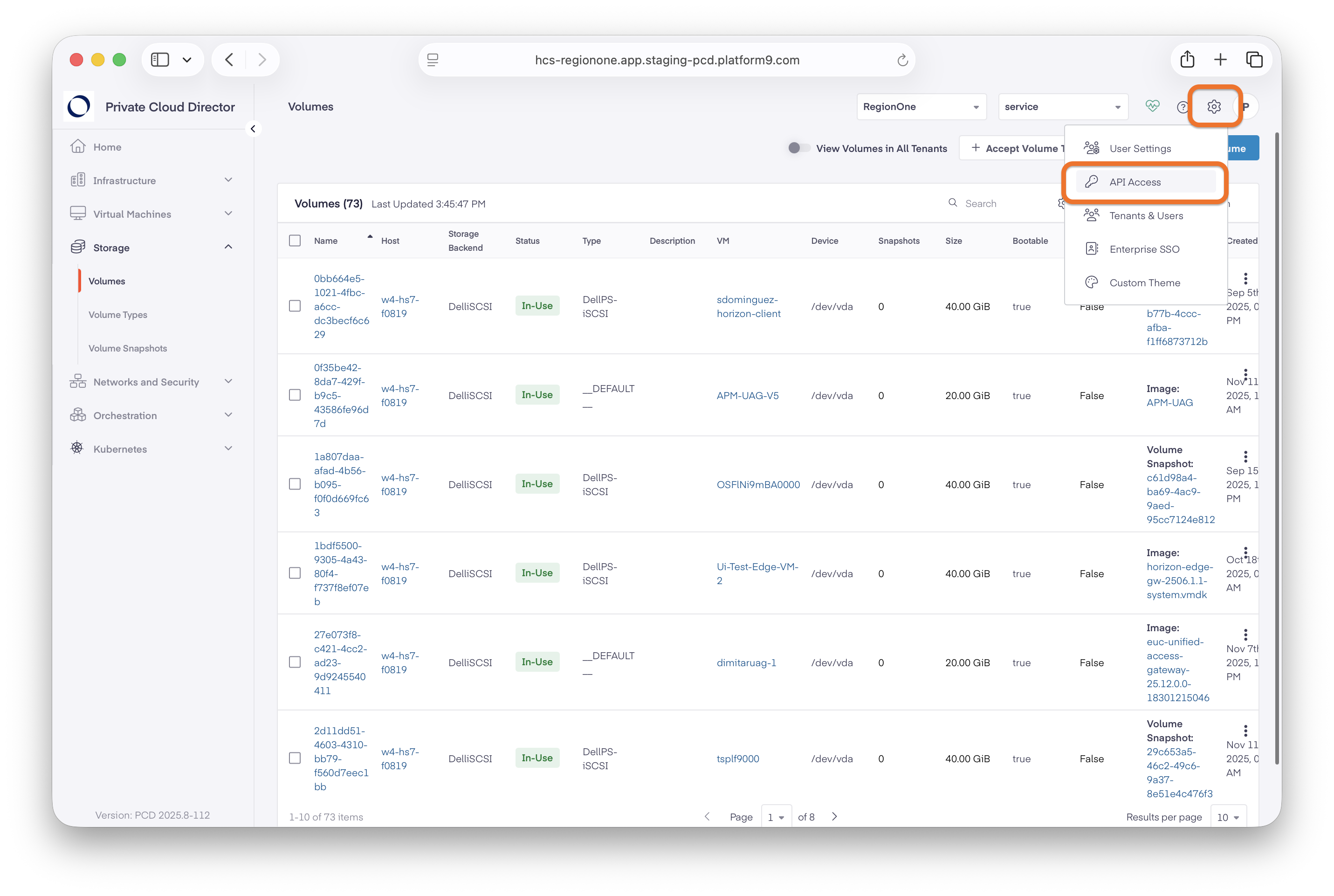Click the Virtual Machines monitor icon
The width and height of the screenshot is (1334, 896).
[78, 214]
